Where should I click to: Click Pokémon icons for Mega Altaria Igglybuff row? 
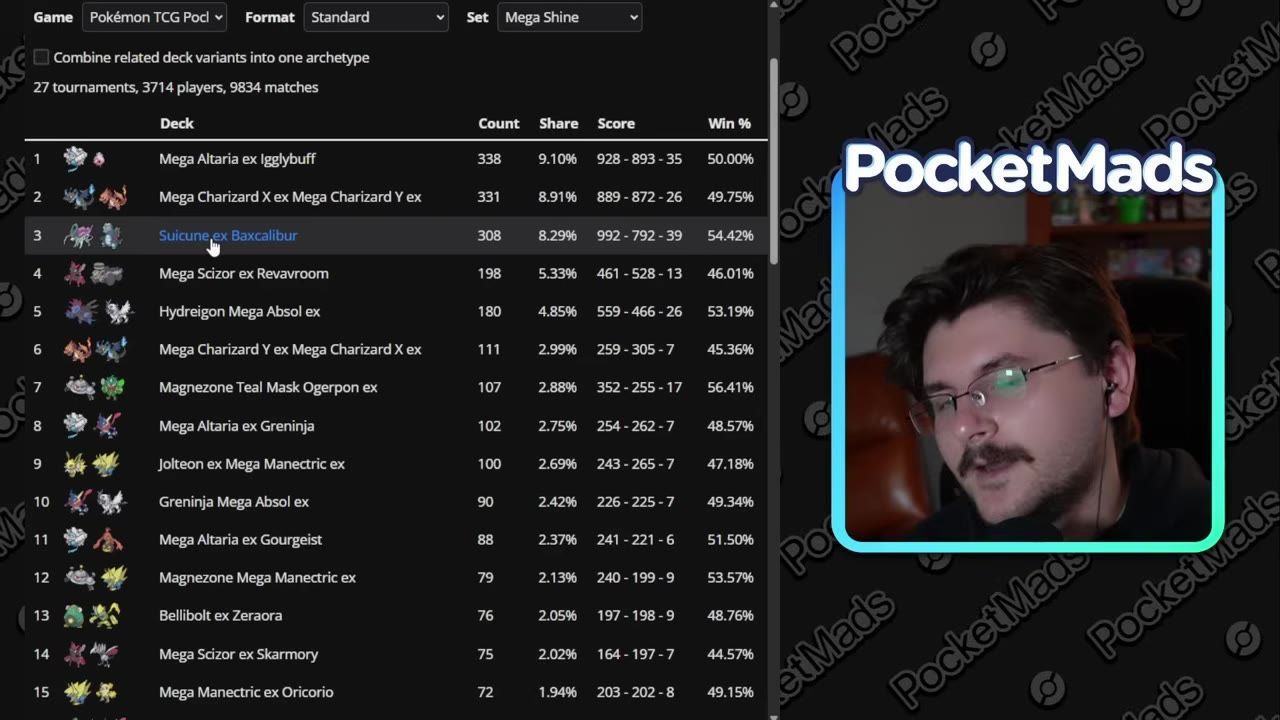pos(85,159)
